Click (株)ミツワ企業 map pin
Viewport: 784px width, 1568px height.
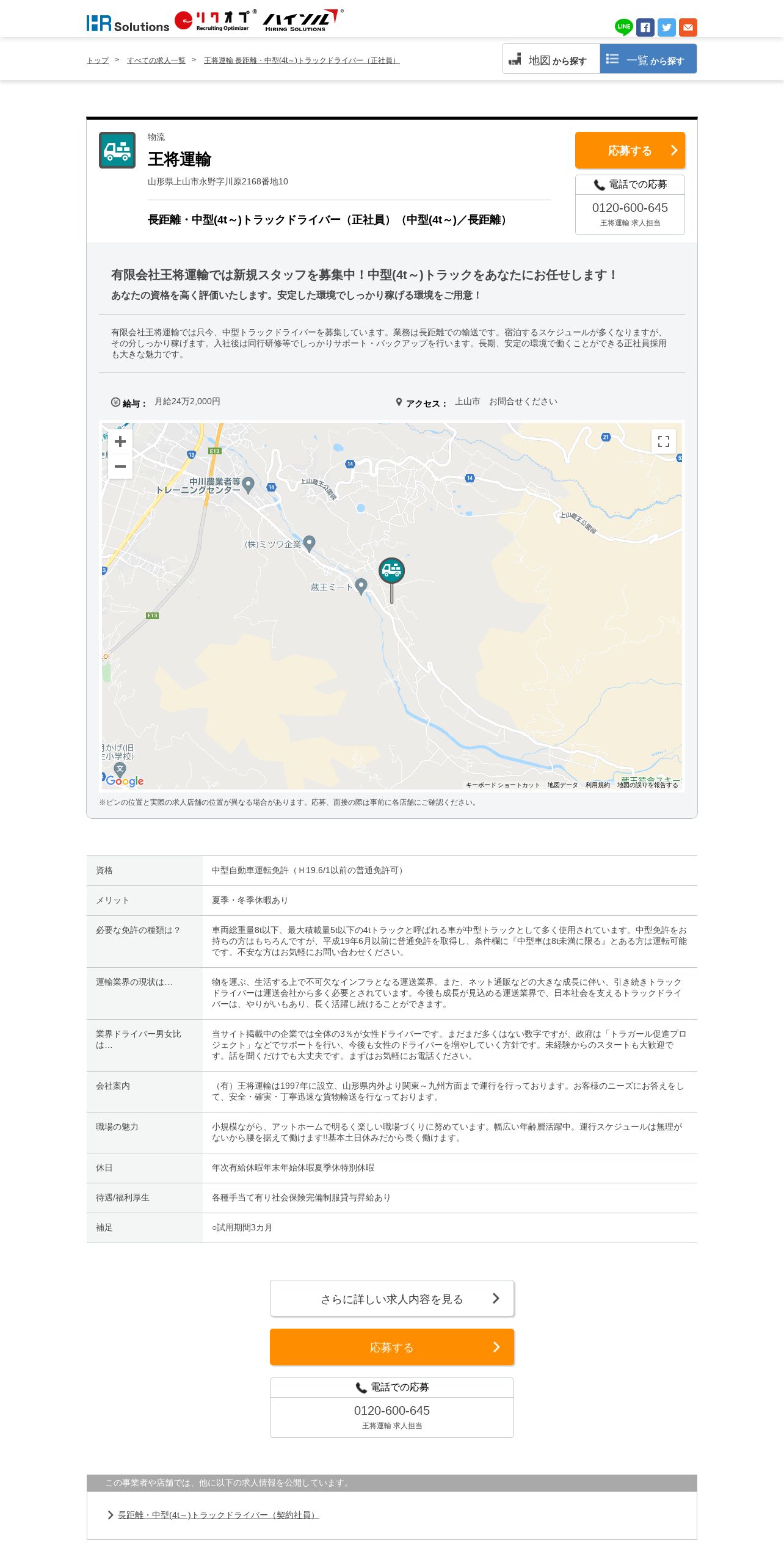pyautogui.click(x=309, y=543)
